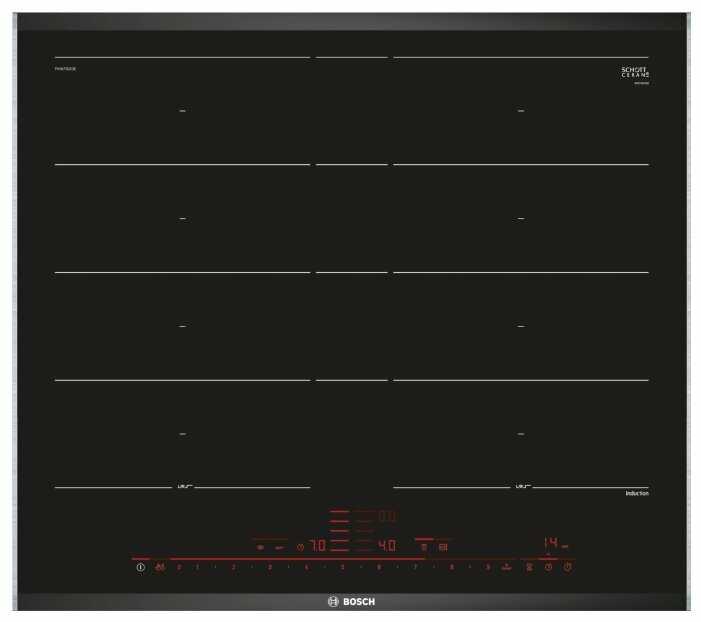Click the BOSCH logo on front trim

click(x=350, y=601)
